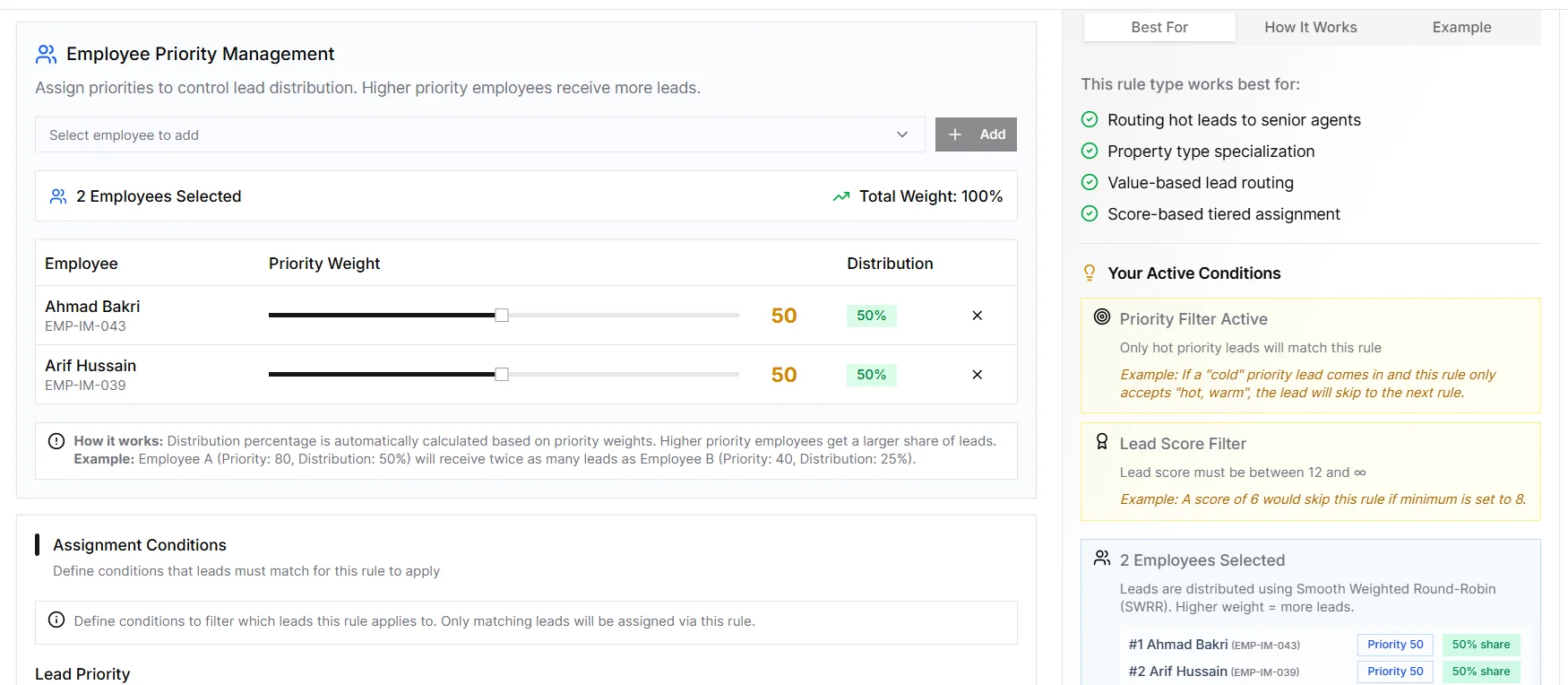Click the award icon beside Lead Score Filter
The height and width of the screenshot is (685, 1568).
pyautogui.click(x=1102, y=442)
